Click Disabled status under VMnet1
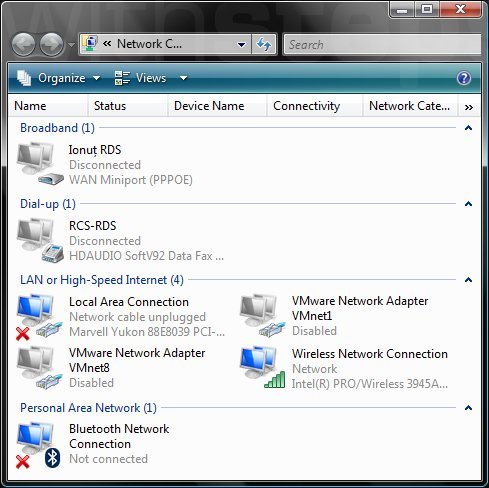 tap(314, 331)
